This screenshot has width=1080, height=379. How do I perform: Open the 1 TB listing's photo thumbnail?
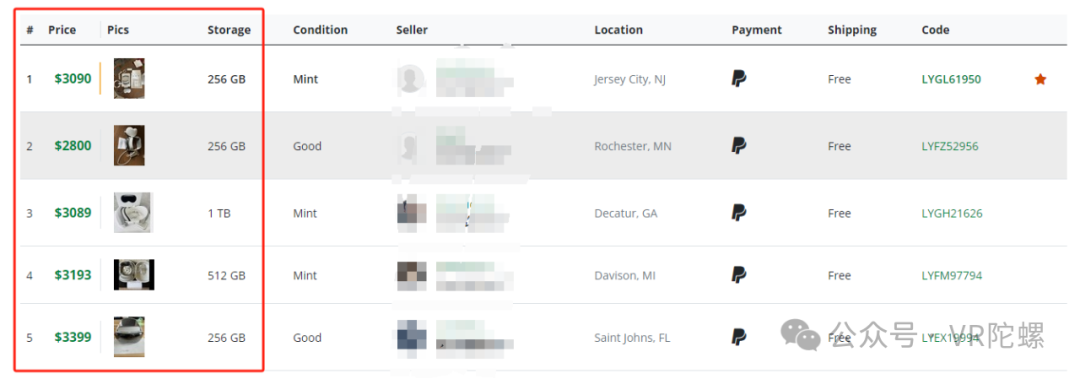[134, 212]
